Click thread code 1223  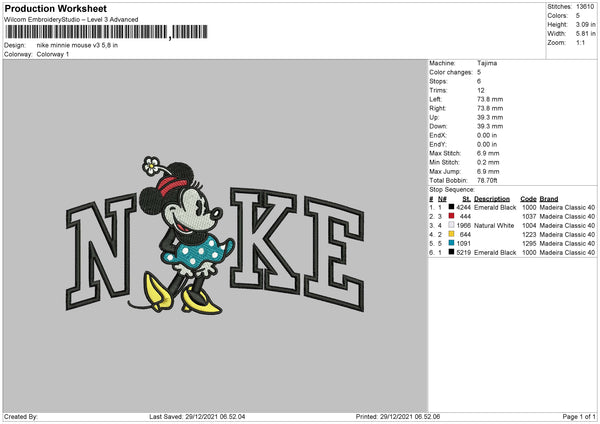click(x=529, y=234)
